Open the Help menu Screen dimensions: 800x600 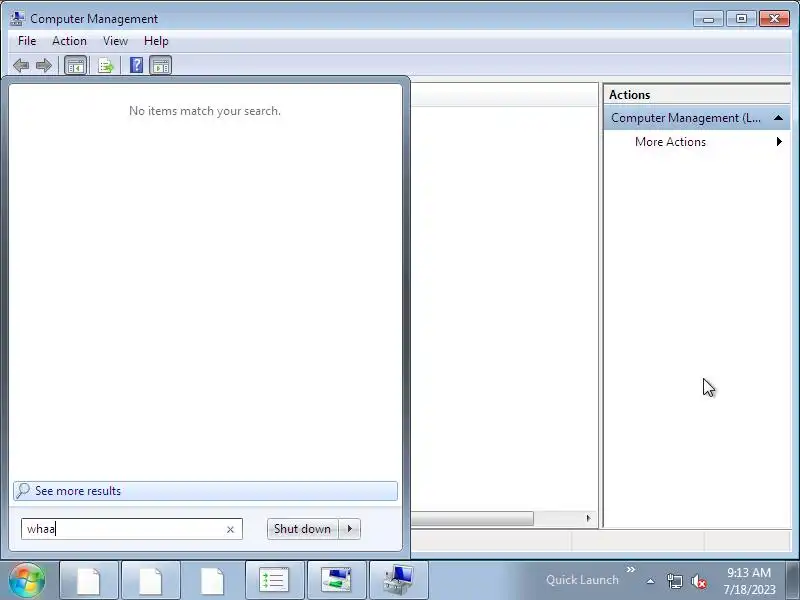click(156, 41)
